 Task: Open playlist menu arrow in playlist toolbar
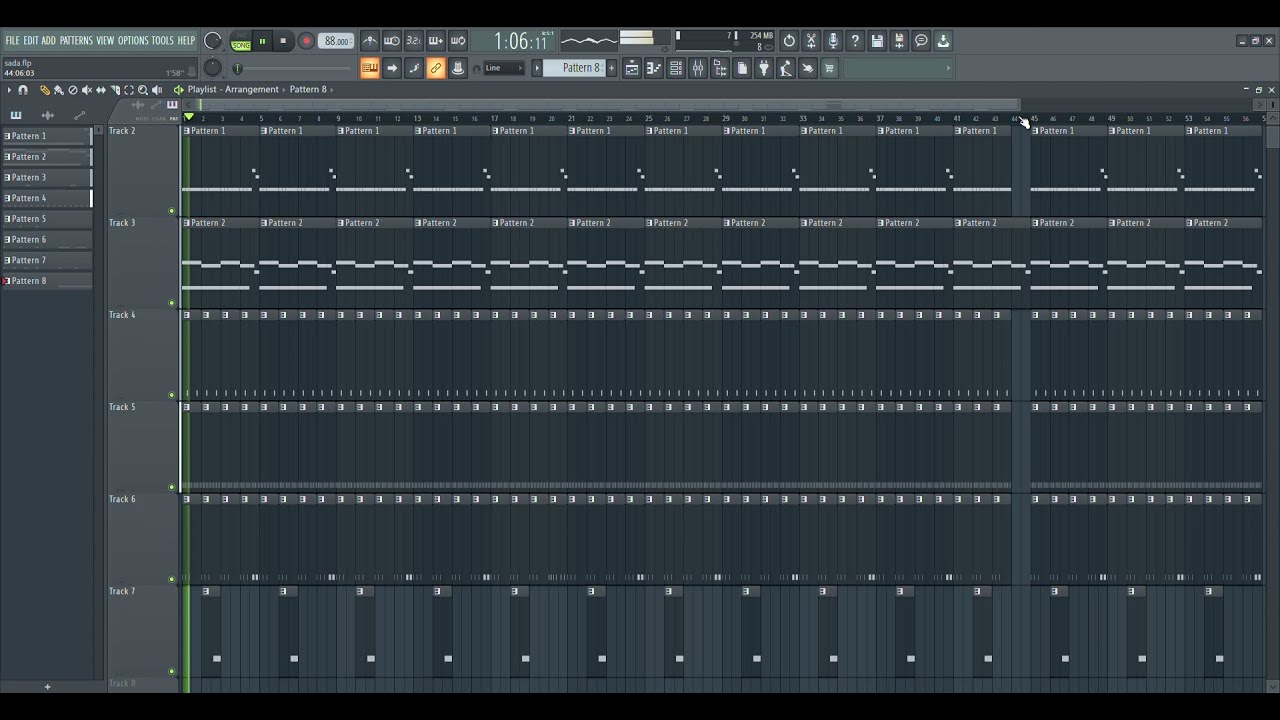coord(9,90)
